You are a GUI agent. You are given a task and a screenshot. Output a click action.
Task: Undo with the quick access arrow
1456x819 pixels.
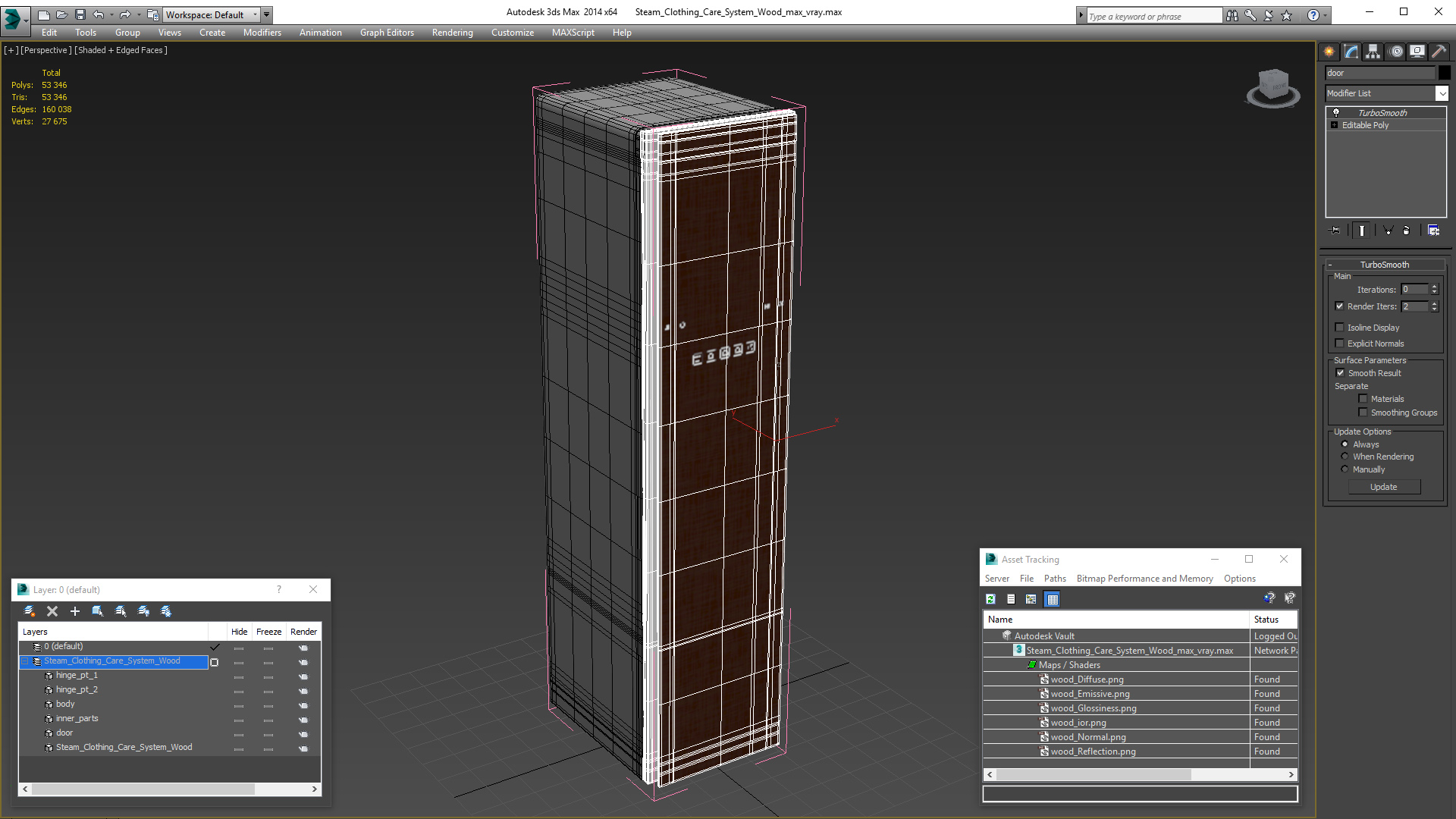pos(99,14)
